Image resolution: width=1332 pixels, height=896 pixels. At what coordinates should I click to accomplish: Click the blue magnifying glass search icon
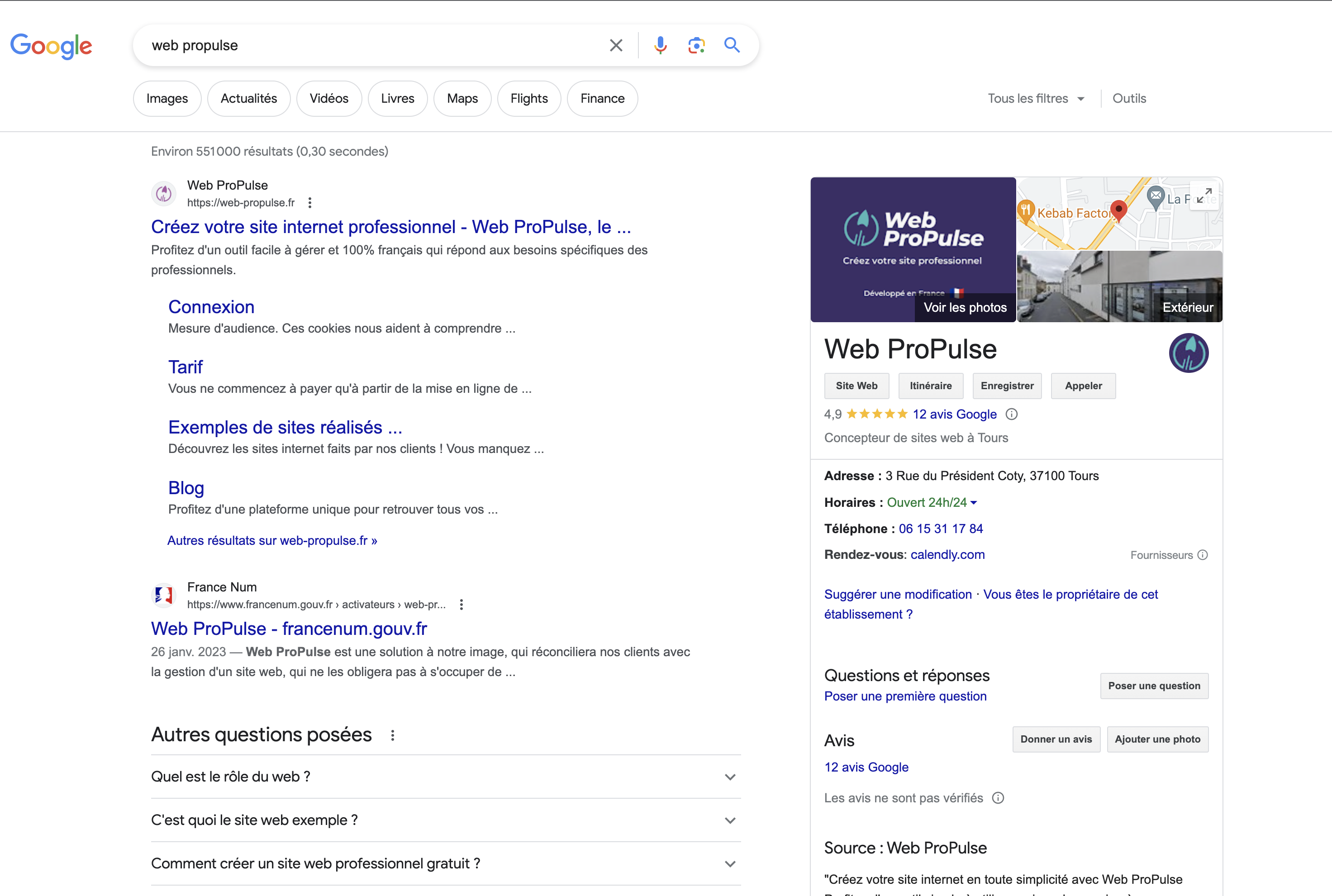(x=732, y=45)
